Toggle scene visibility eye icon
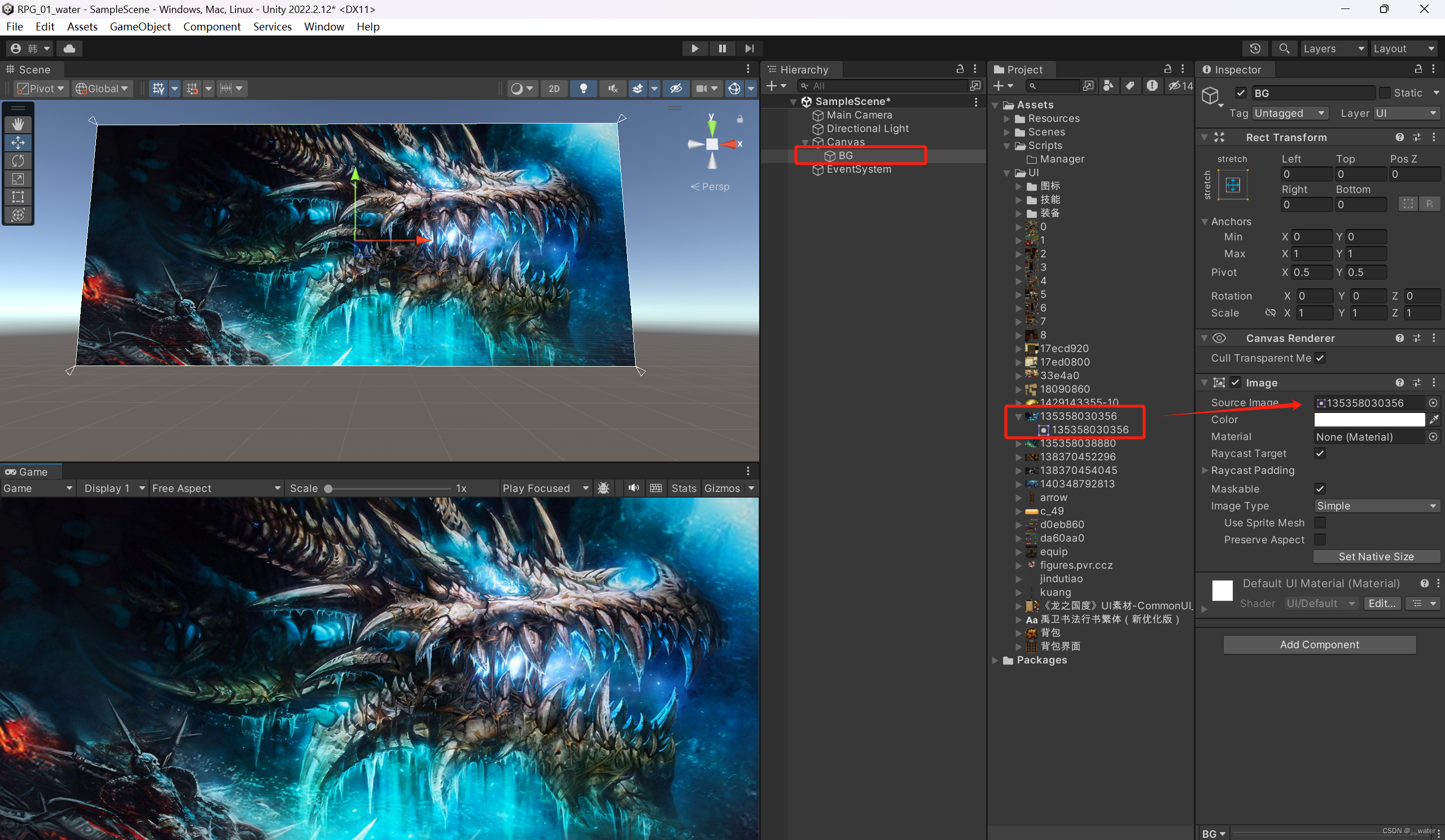Image resolution: width=1445 pixels, height=840 pixels. coord(676,88)
